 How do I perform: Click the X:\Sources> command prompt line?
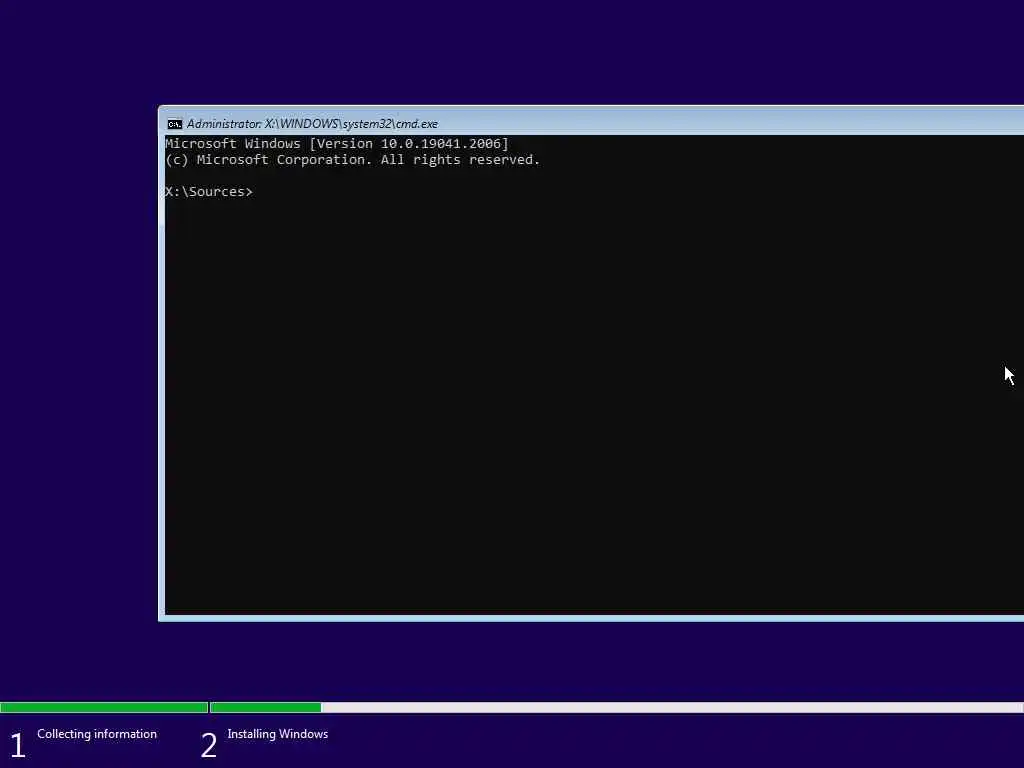coord(209,191)
